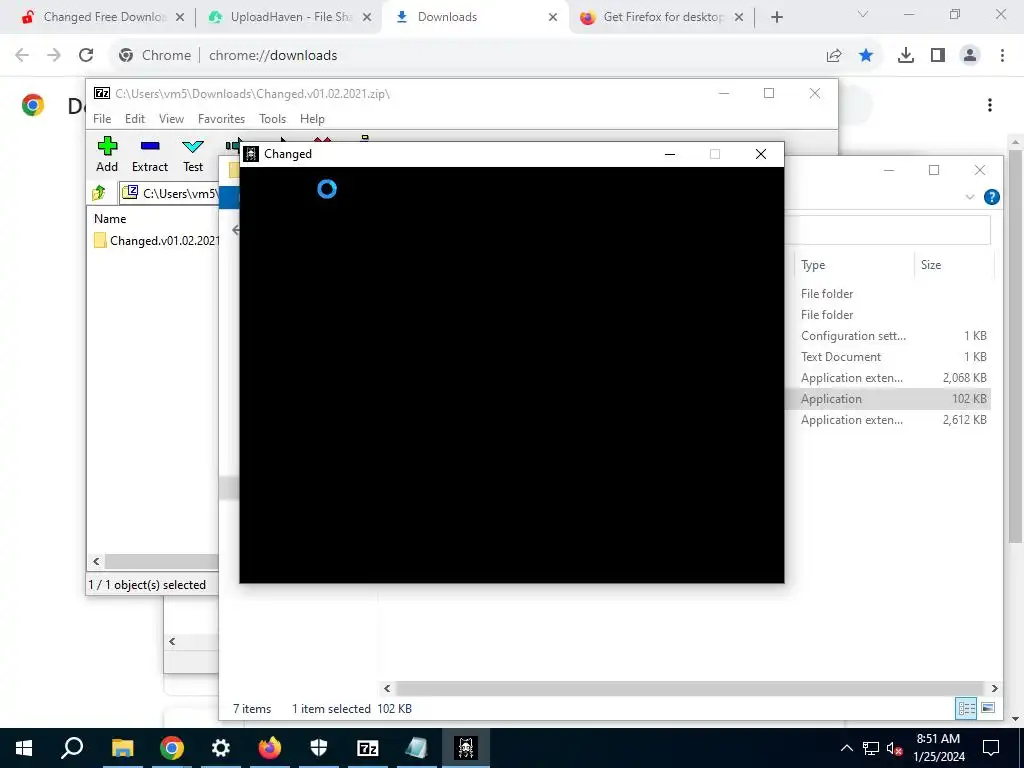Screen dimensions: 1024x768
Task: Open File Explorer help icon
Action: click(x=991, y=197)
